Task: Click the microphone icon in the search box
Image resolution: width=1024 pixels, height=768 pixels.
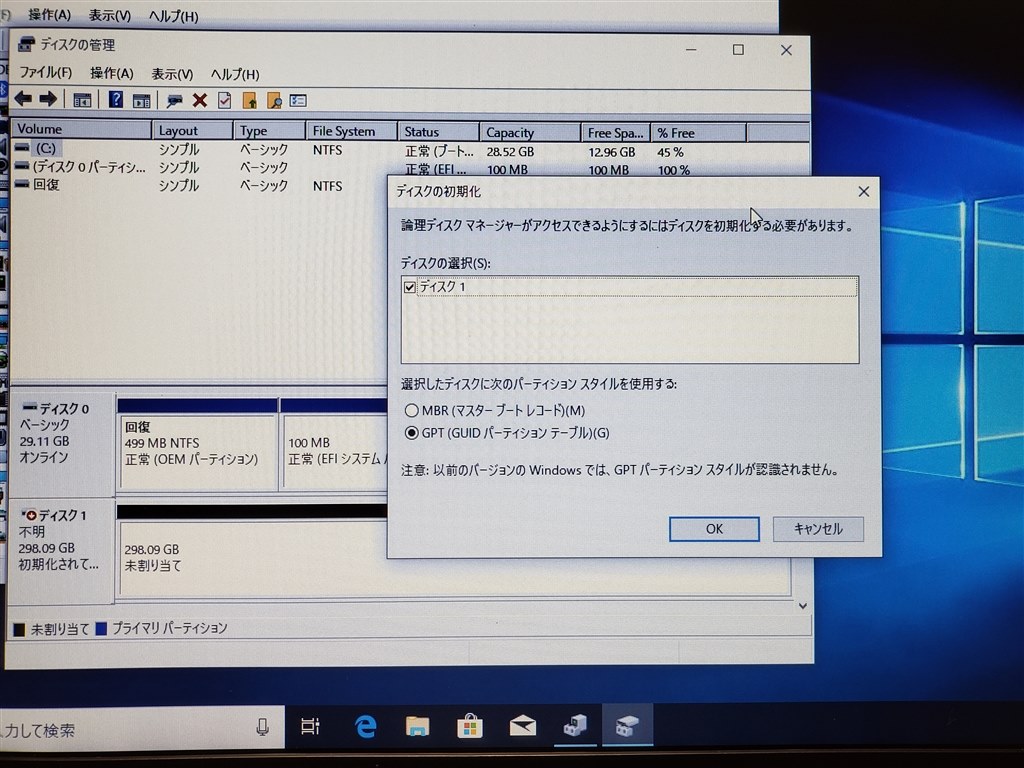Action: click(263, 727)
